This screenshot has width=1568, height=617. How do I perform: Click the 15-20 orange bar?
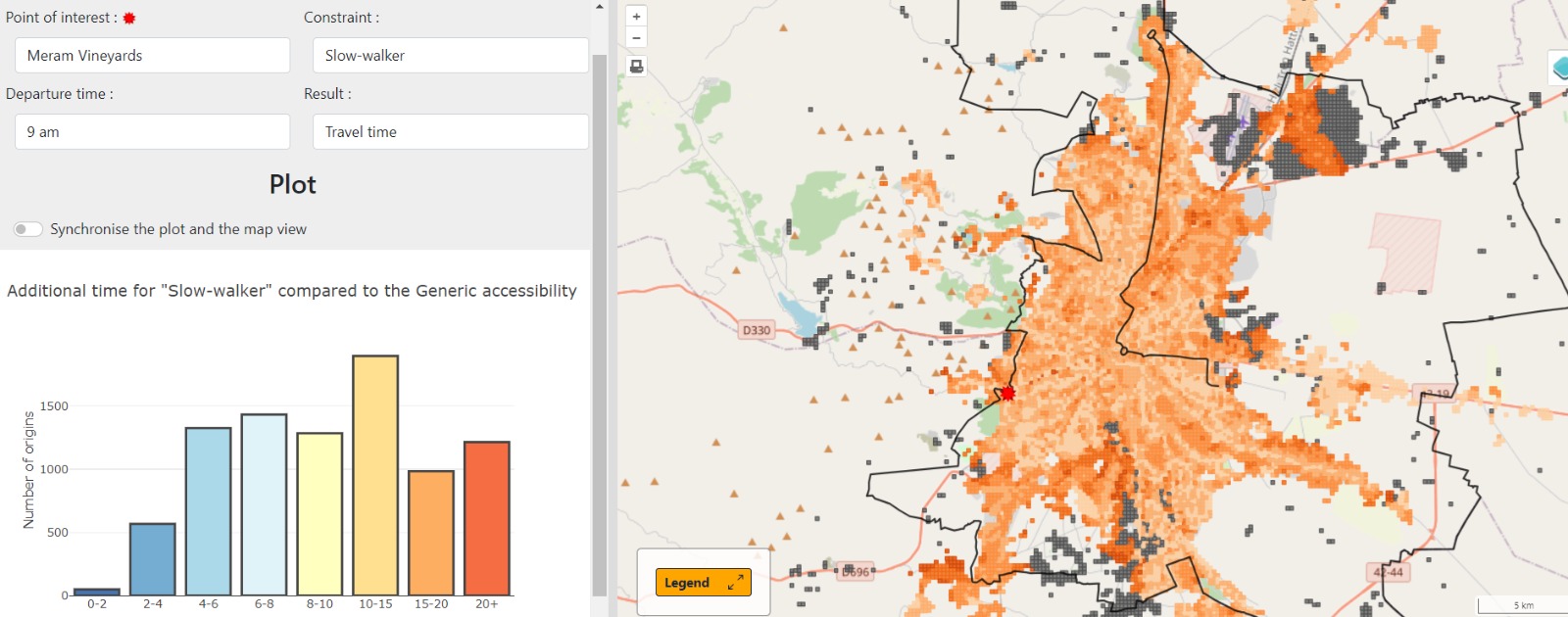click(x=431, y=534)
